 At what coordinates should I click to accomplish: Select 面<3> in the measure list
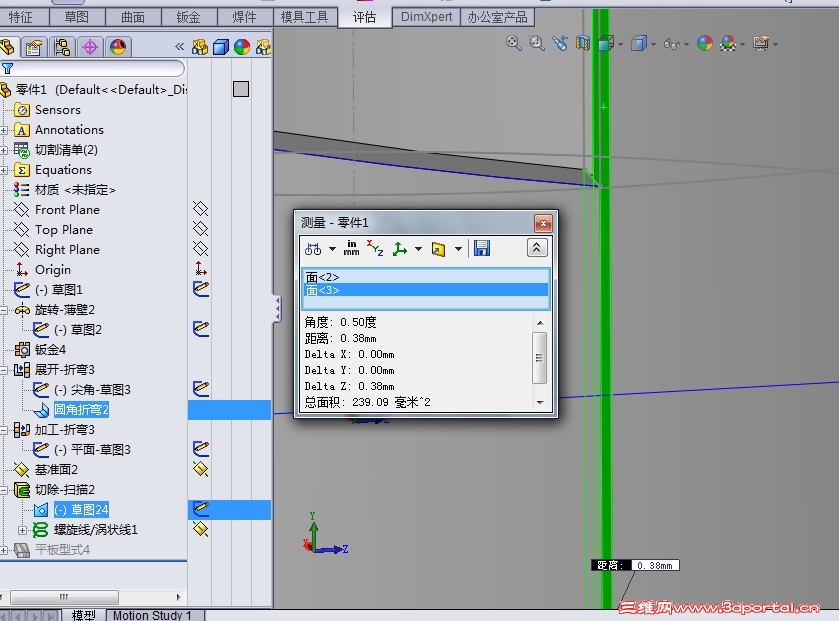[425, 290]
